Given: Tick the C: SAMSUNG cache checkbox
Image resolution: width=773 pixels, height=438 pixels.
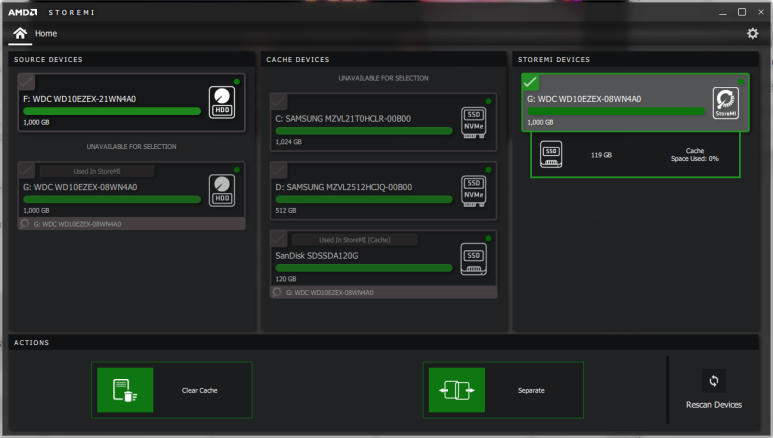Looking at the screenshot, I should [279, 102].
